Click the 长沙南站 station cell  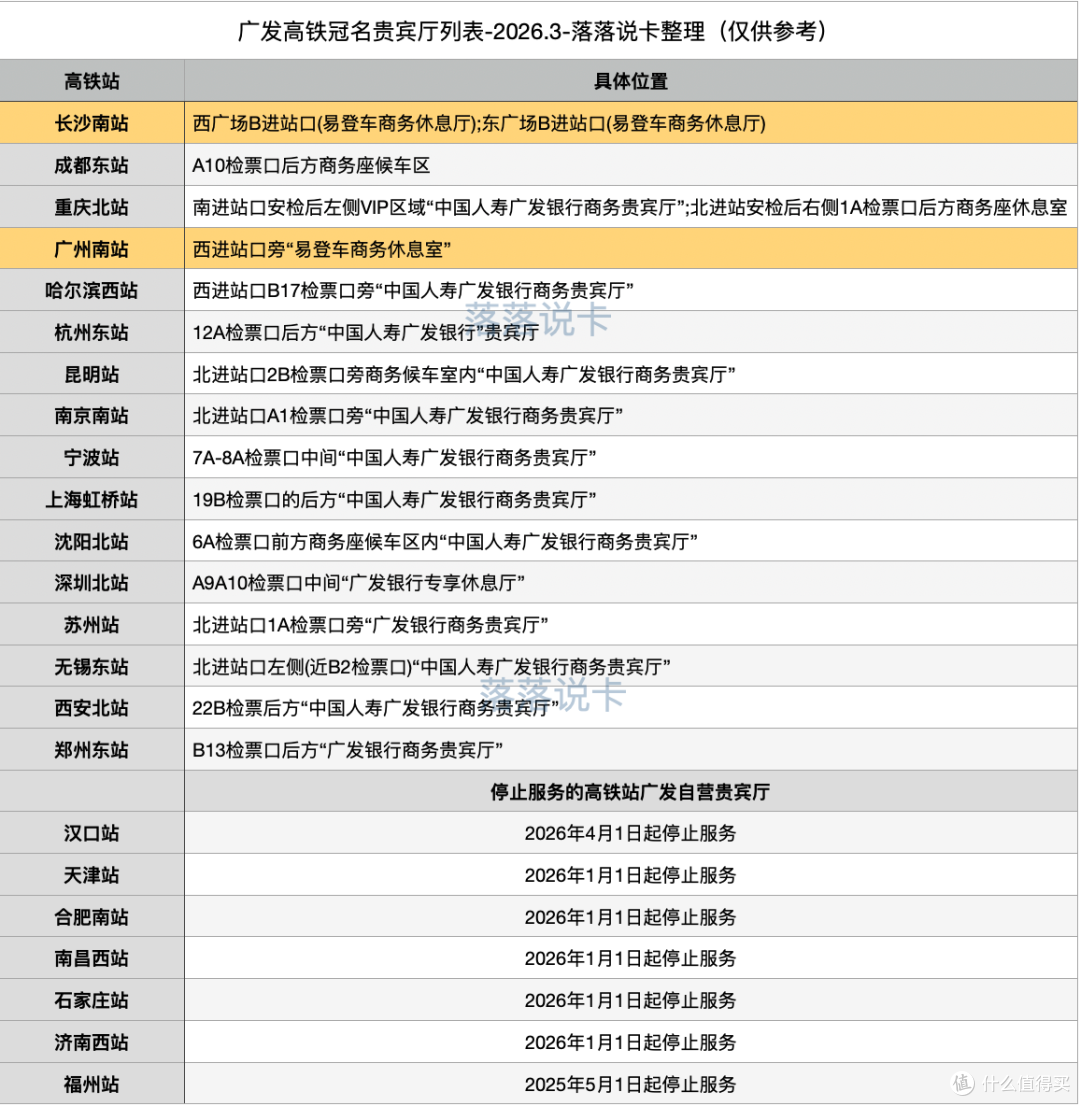[92, 123]
